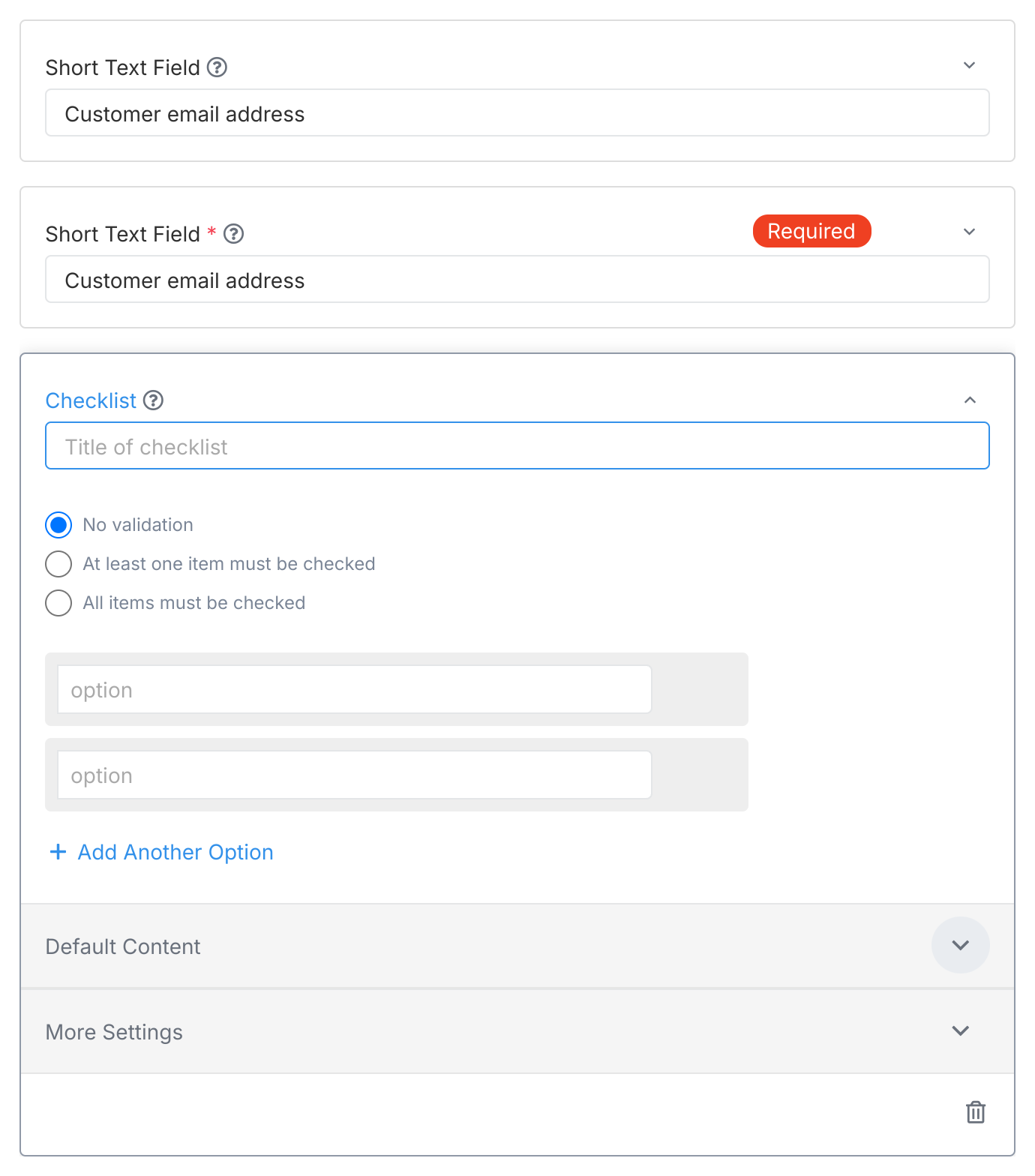The height and width of the screenshot is (1176, 1035).
Task: Click into the Title of checklist input
Action: [517, 445]
